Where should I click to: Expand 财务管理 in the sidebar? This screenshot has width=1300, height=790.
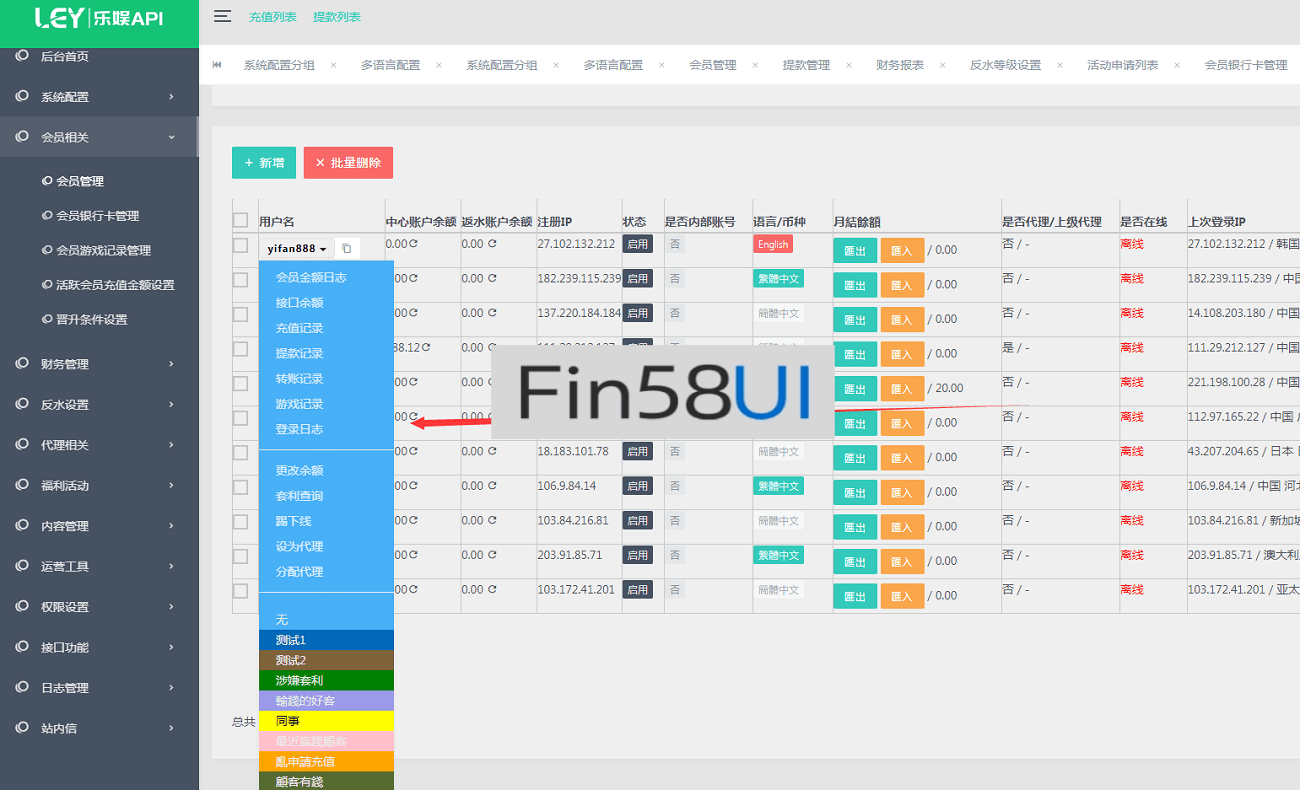[x=98, y=364]
